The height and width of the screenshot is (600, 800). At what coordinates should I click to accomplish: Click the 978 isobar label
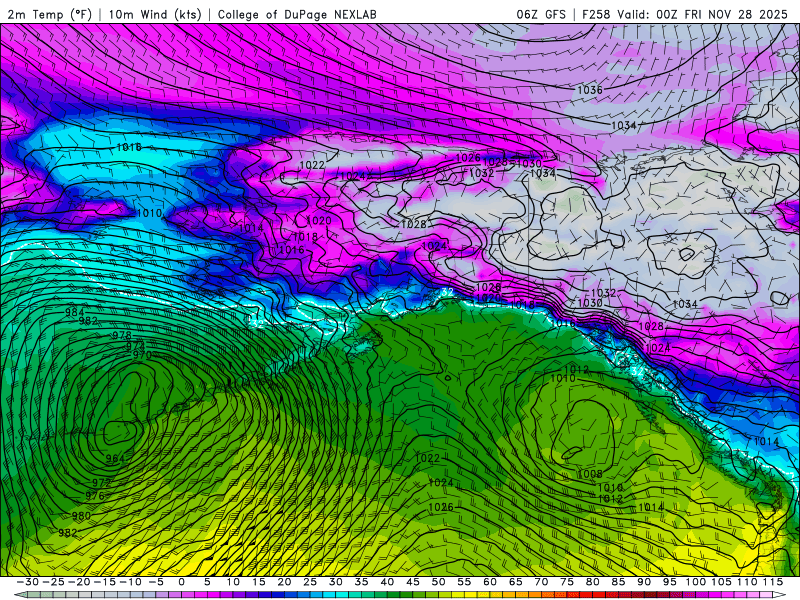[122, 335]
